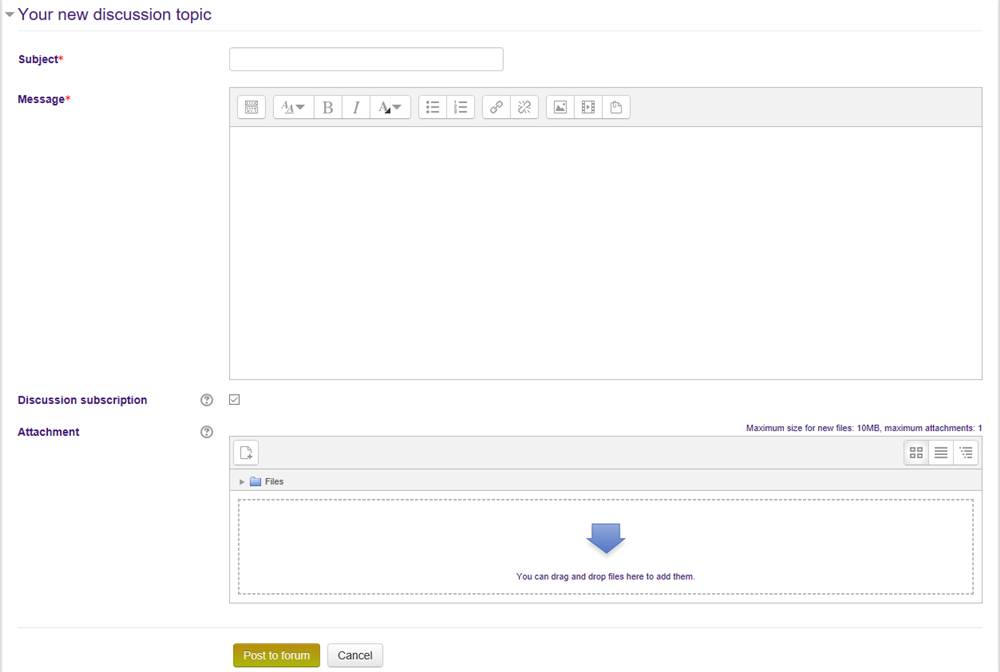1000x672 pixels.
Task: Click the Post to forum button
Action: pos(276,655)
